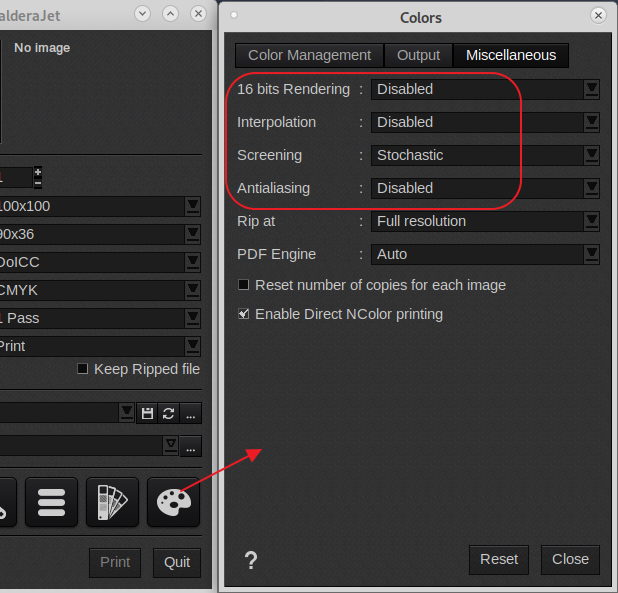
Task: Open the color palette settings icon
Action: click(x=173, y=502)
